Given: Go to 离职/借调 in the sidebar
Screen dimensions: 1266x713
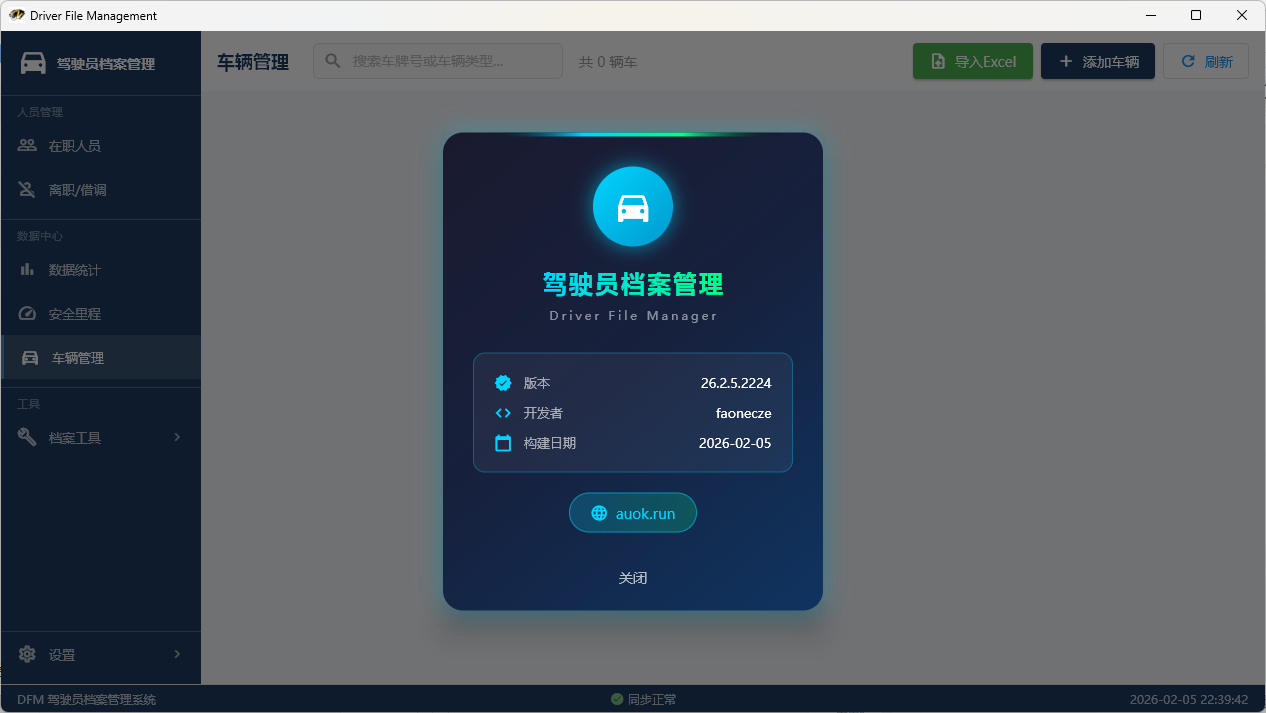Looking at the screenshot, I should coord(77,190).
